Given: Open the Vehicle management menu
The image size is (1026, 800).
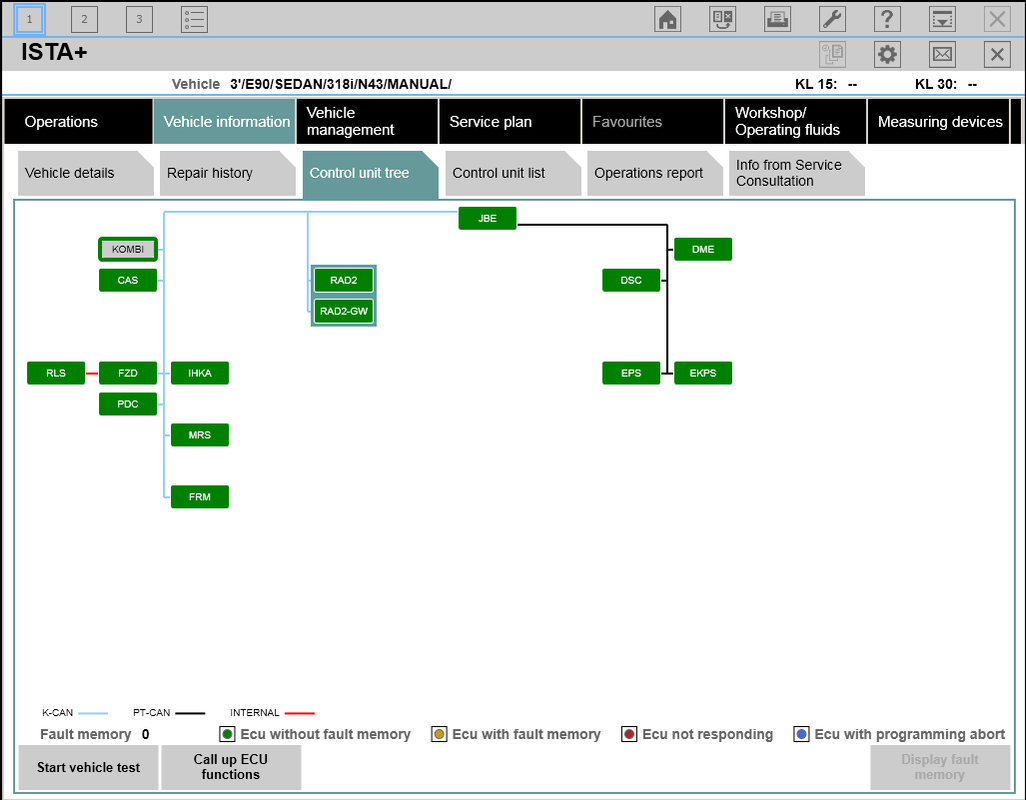Looking at the screenshot, I should (x=367, y=122).
